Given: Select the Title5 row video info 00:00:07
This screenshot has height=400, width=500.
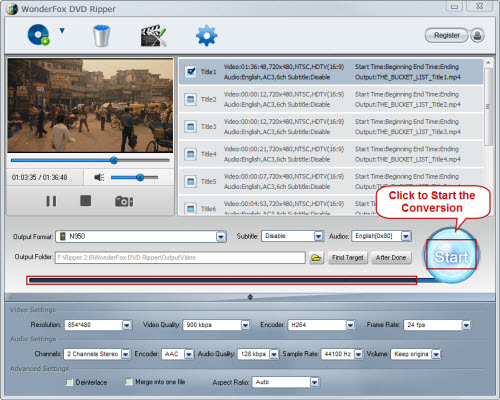Looking at the screenshot, I should coord(284,176).
